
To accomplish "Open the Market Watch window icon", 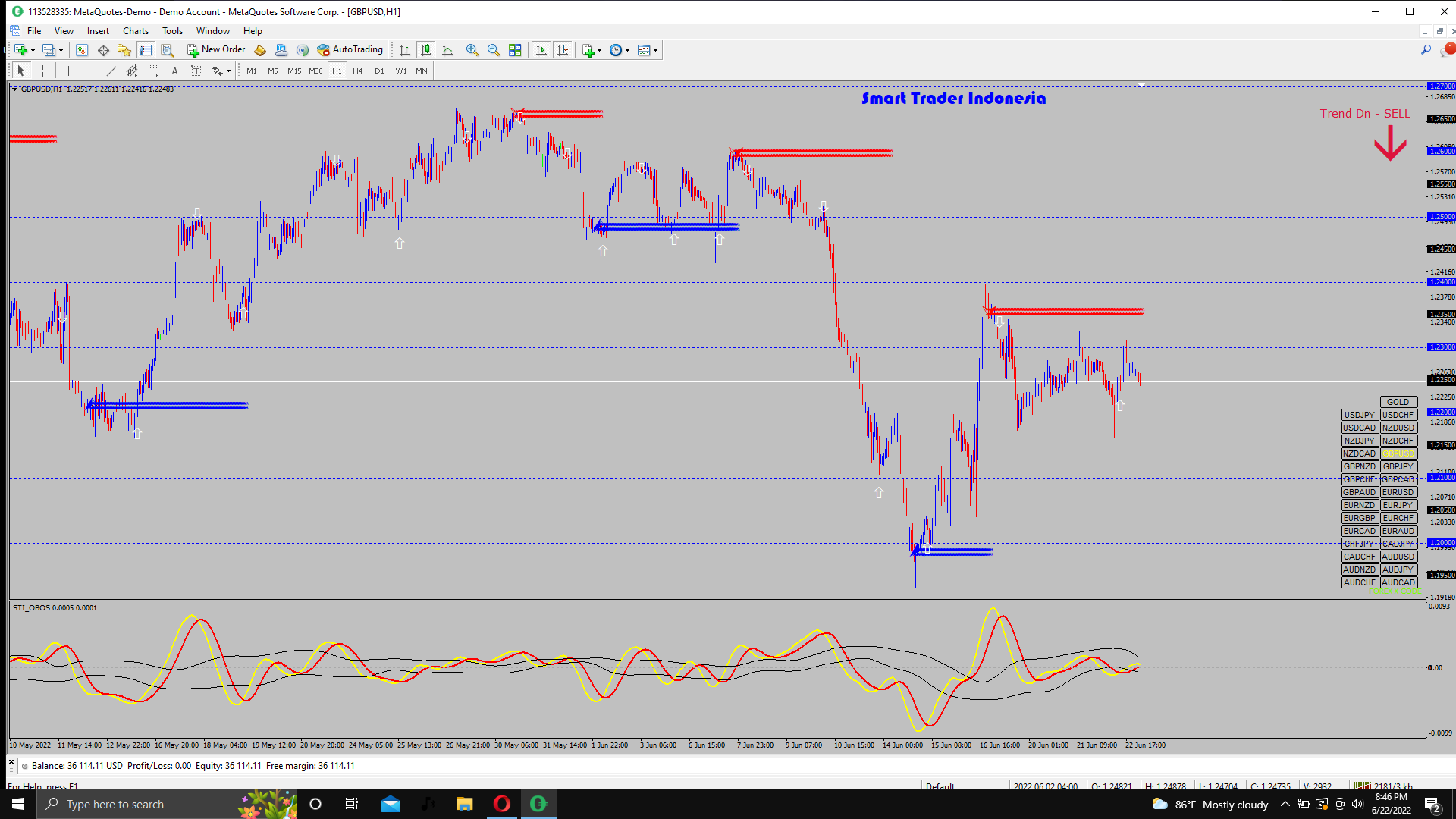I will [82, 50].
